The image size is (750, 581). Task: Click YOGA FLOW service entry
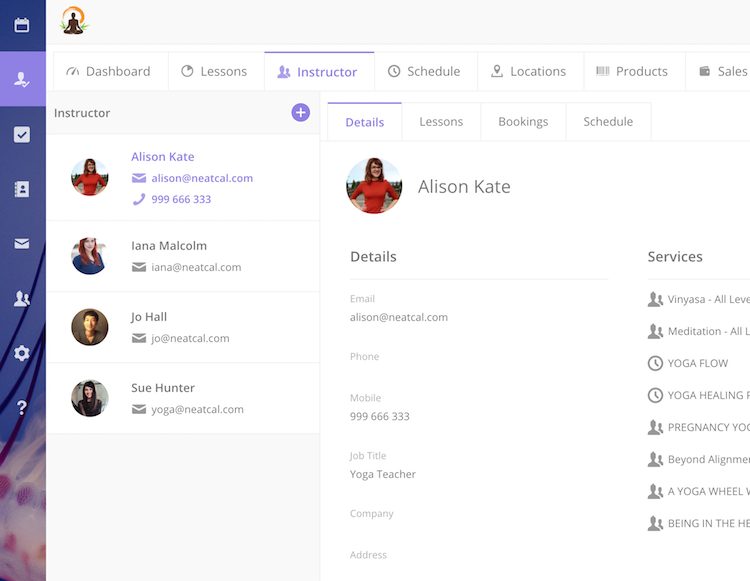click(x=688, y=363)
